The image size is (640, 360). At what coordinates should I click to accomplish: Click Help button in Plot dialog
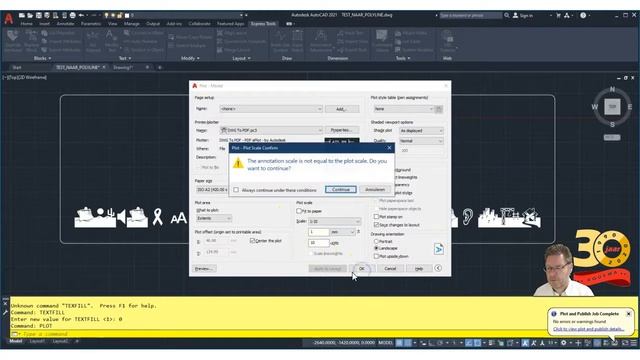point(419,269)
